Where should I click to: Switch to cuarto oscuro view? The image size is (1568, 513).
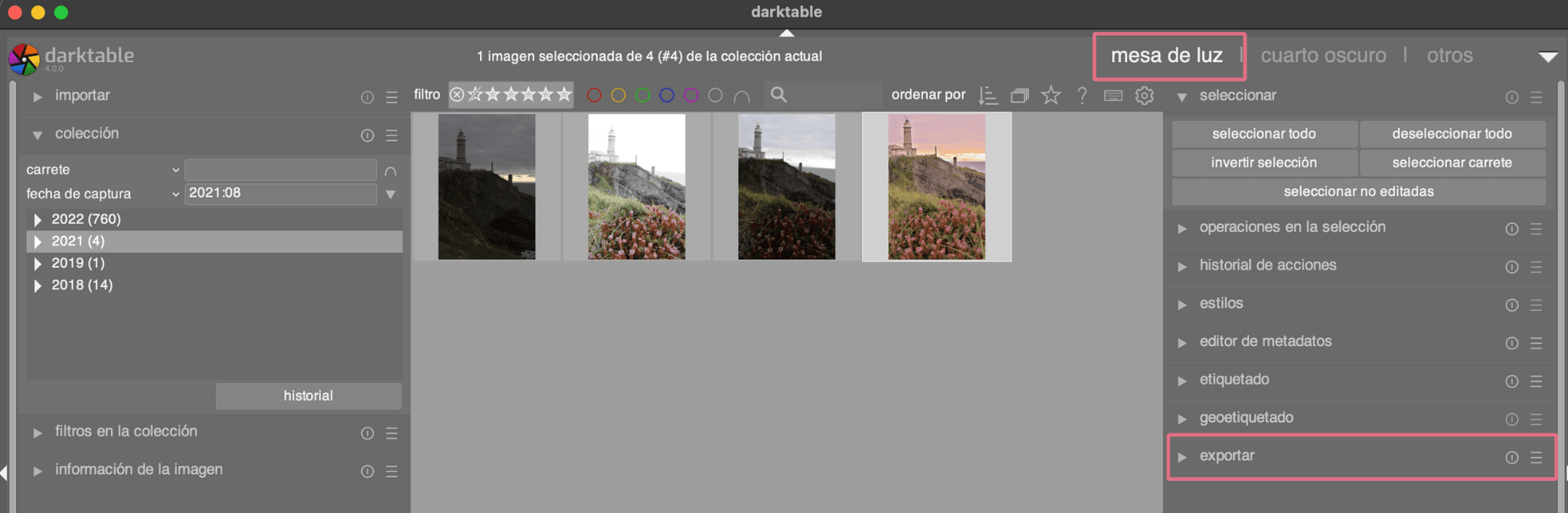pyautogui.click(x=1323, y=56)
